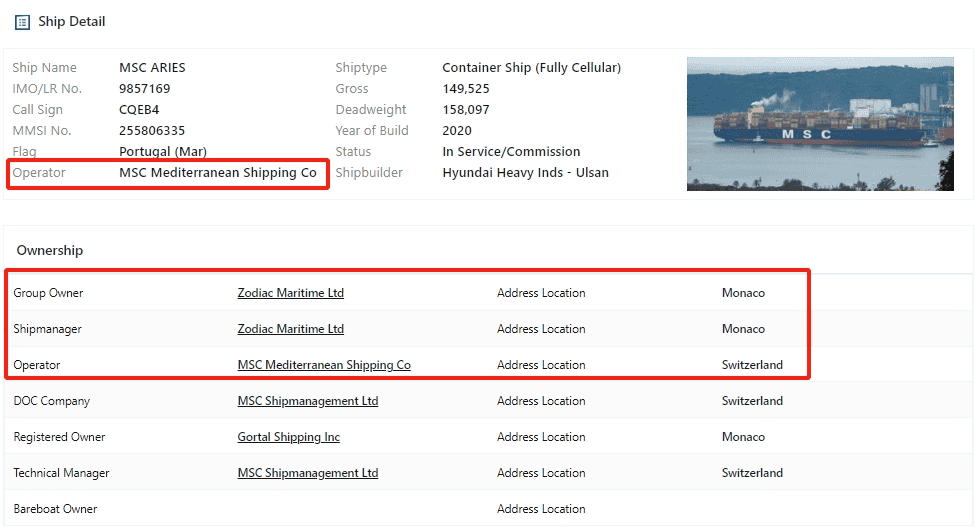Click shipbuilder Hyundai Heavy Inds - Ulsan

coord(525,173)
